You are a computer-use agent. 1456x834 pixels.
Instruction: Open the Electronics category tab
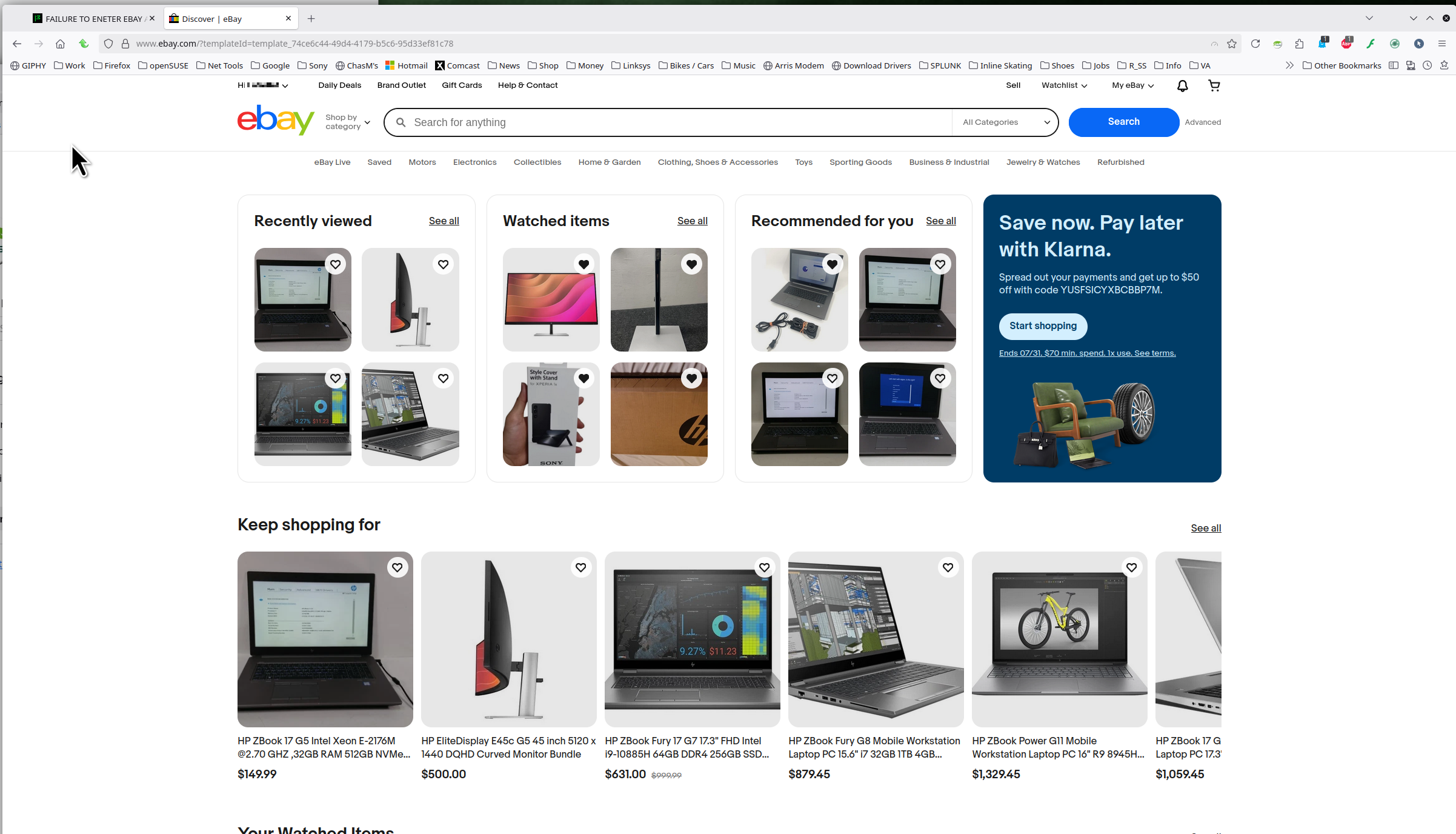coord(474,162)
